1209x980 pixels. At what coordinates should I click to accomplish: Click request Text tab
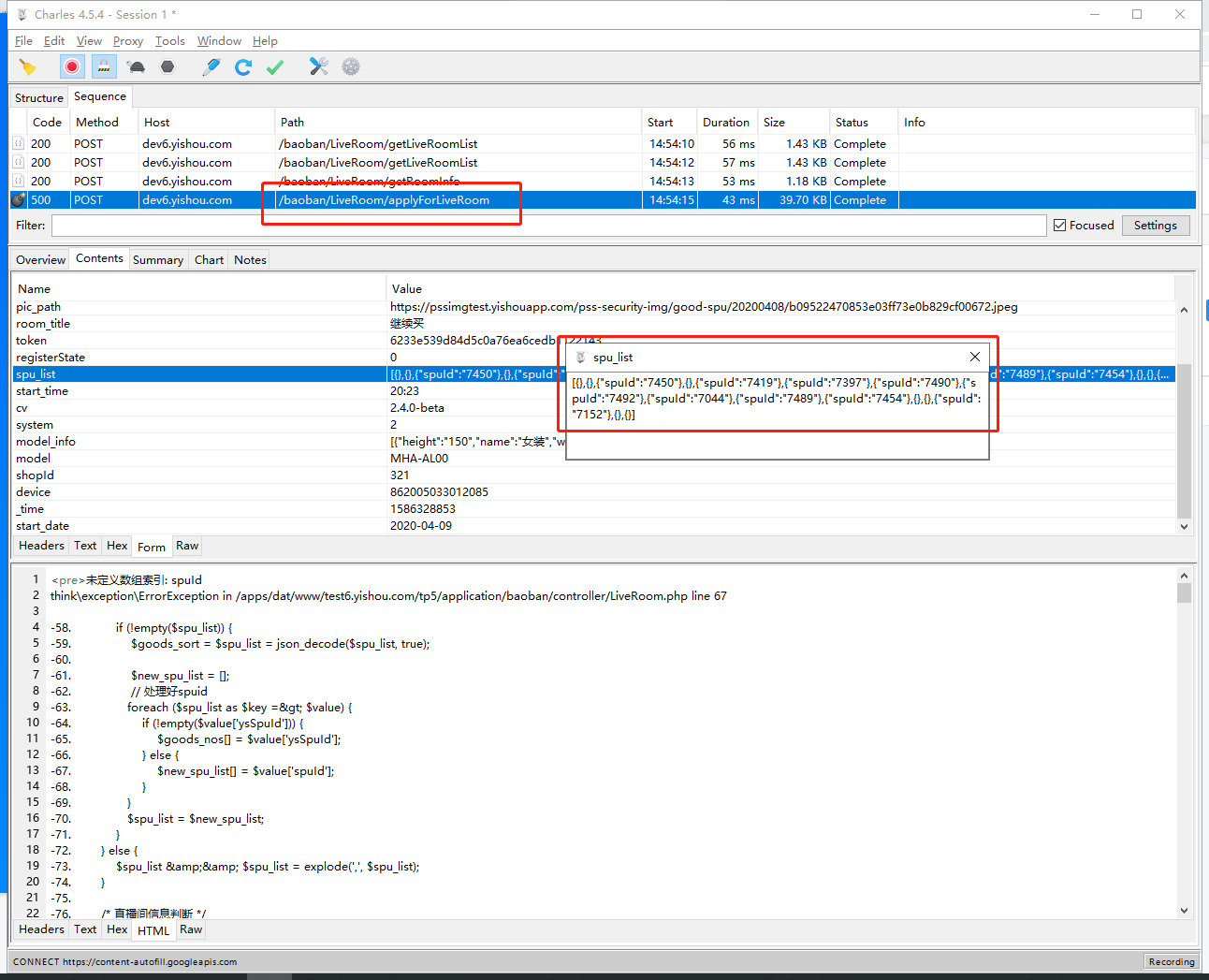point(85,546)
